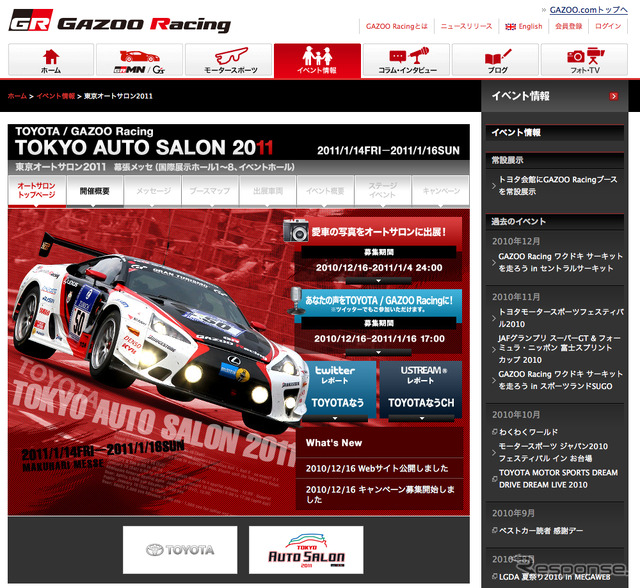Go to Home via house icon

(51, 60)
